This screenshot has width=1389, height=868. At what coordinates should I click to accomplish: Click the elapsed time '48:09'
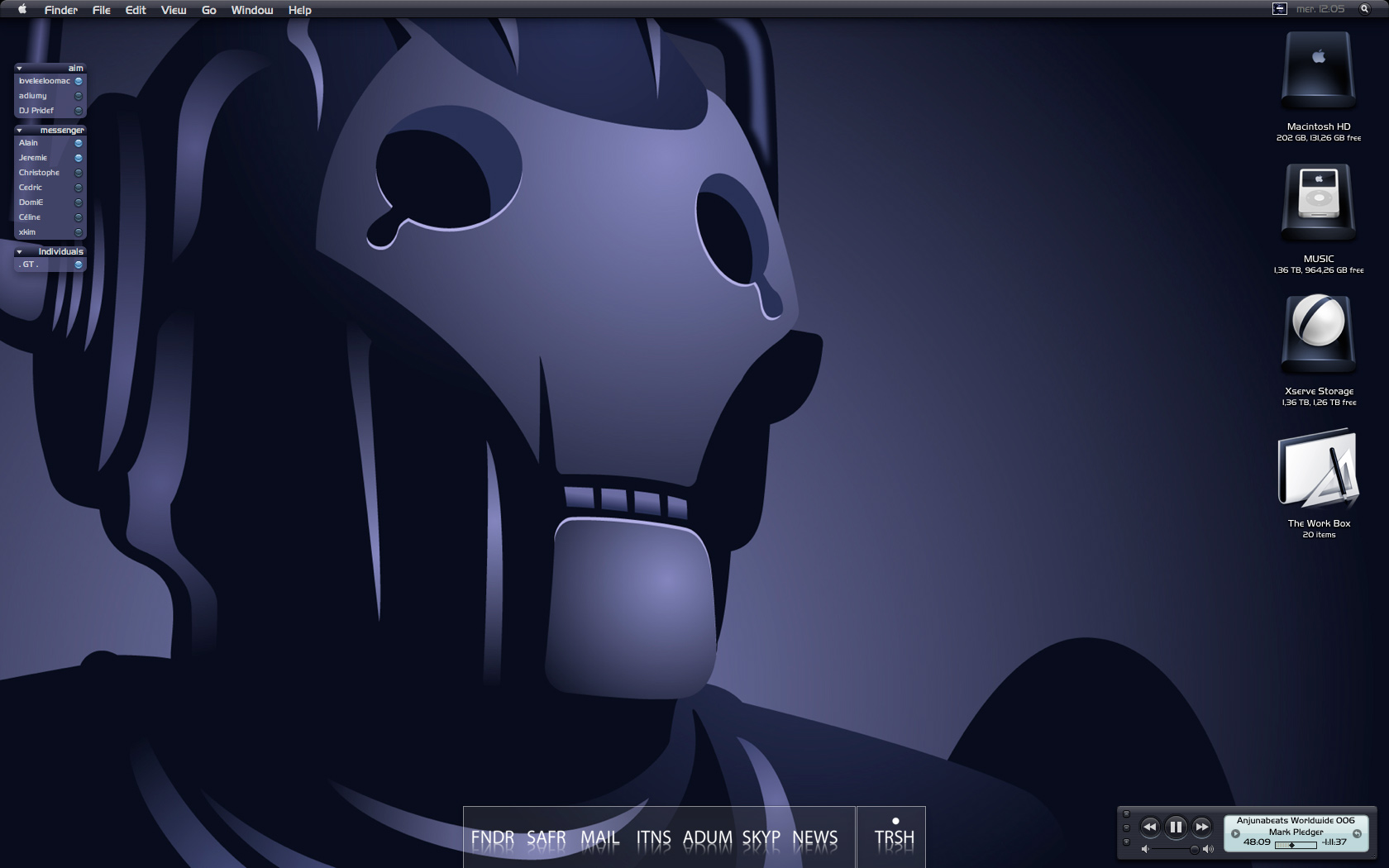[x=1257, y=842]
